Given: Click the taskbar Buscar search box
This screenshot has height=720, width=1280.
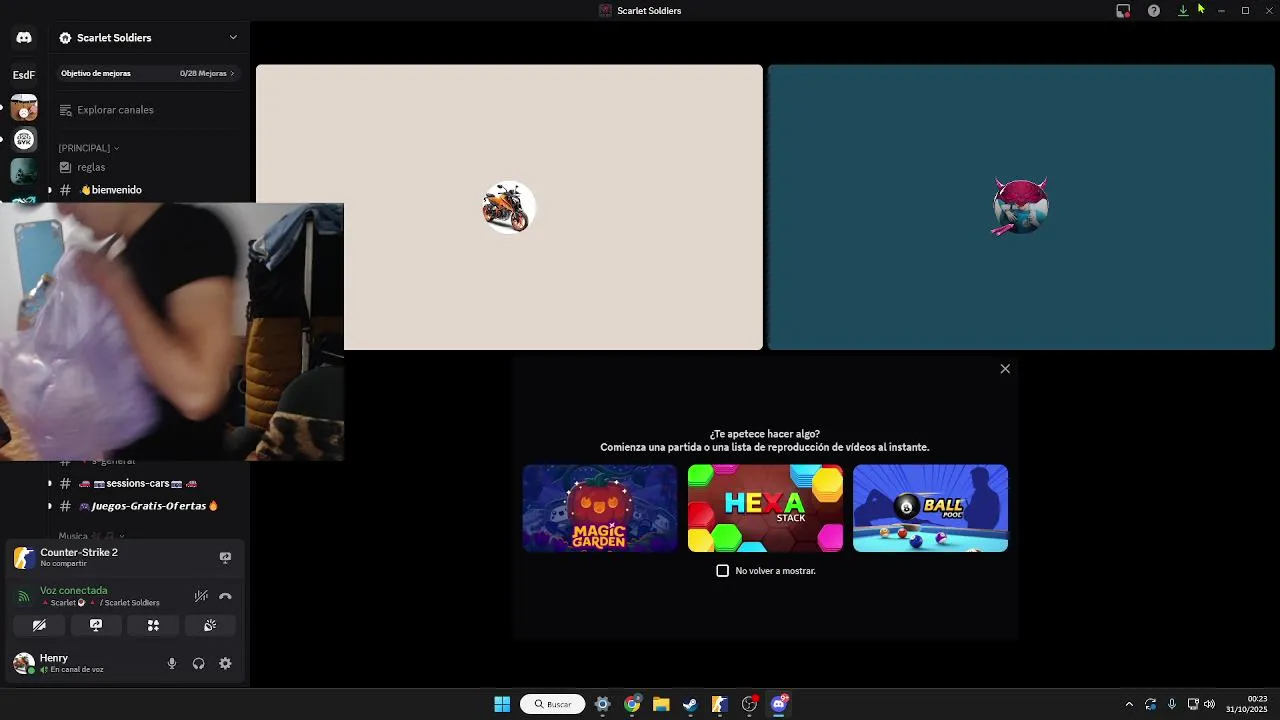Looking at the screenshot, I should 552,704.
